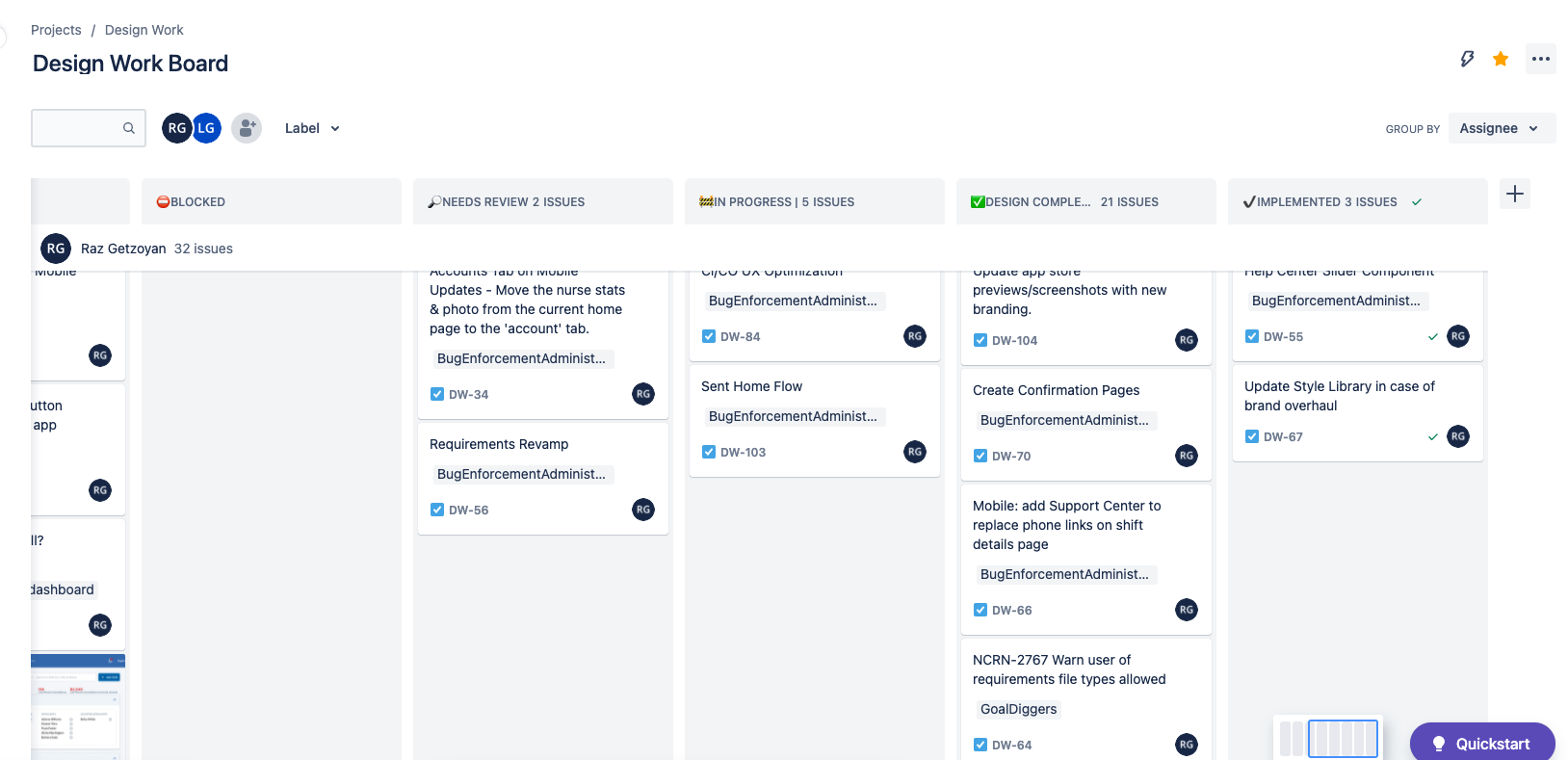
Task: Click green done checkmark on DW-67
Action: click(1433, 437)
